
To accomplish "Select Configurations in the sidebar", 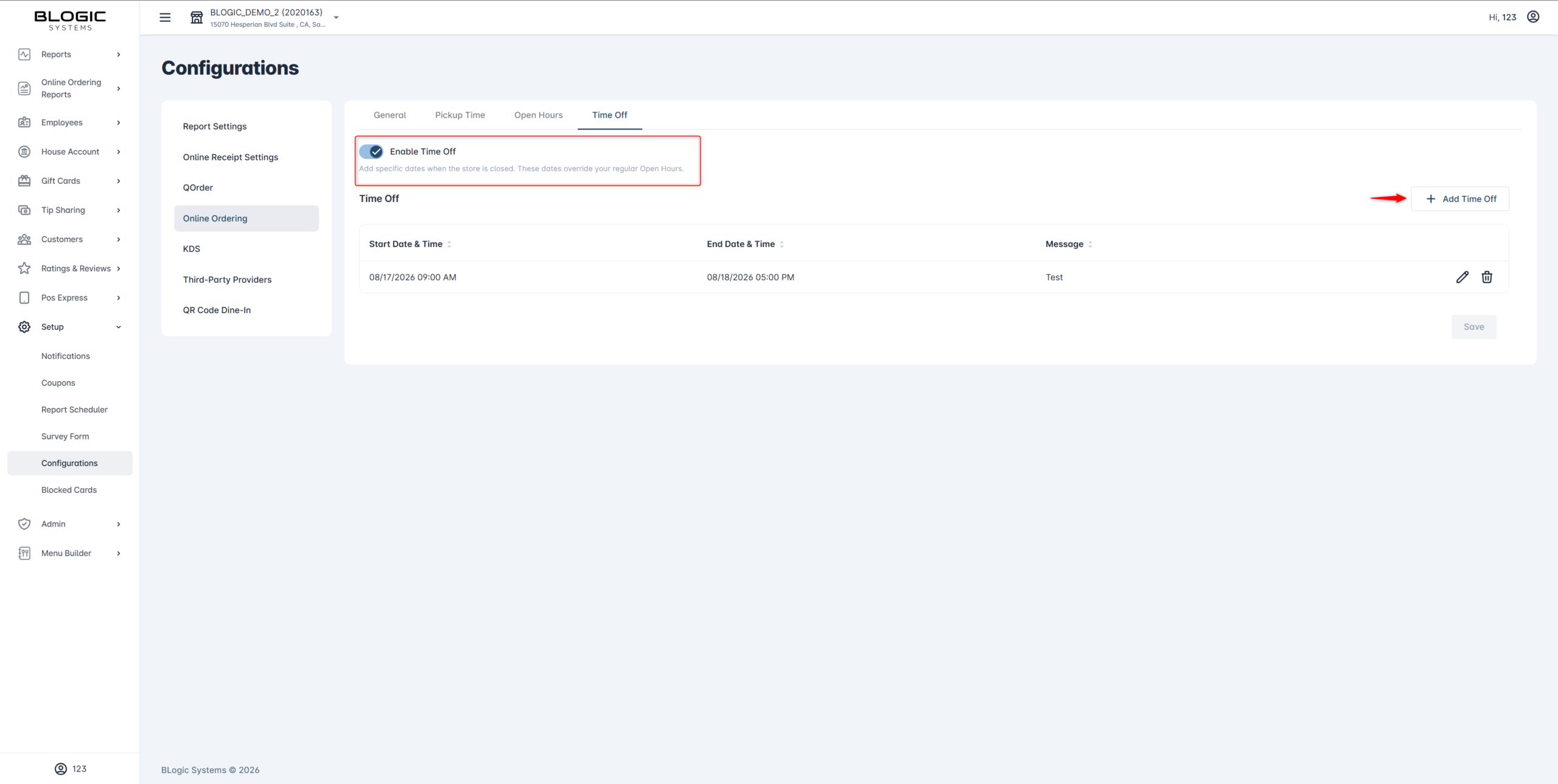I will (70, 463).
